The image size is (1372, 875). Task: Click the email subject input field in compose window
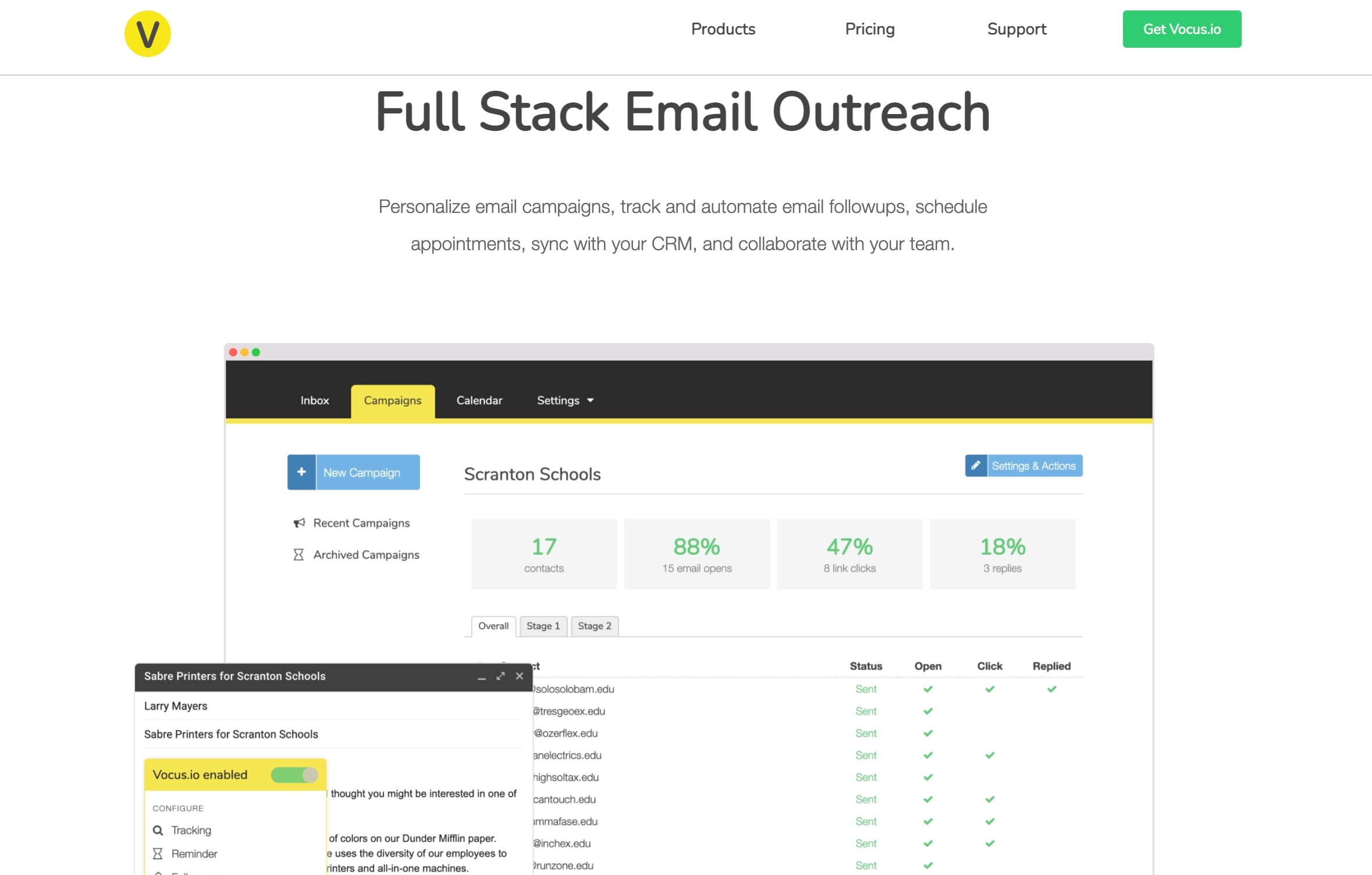331,734
